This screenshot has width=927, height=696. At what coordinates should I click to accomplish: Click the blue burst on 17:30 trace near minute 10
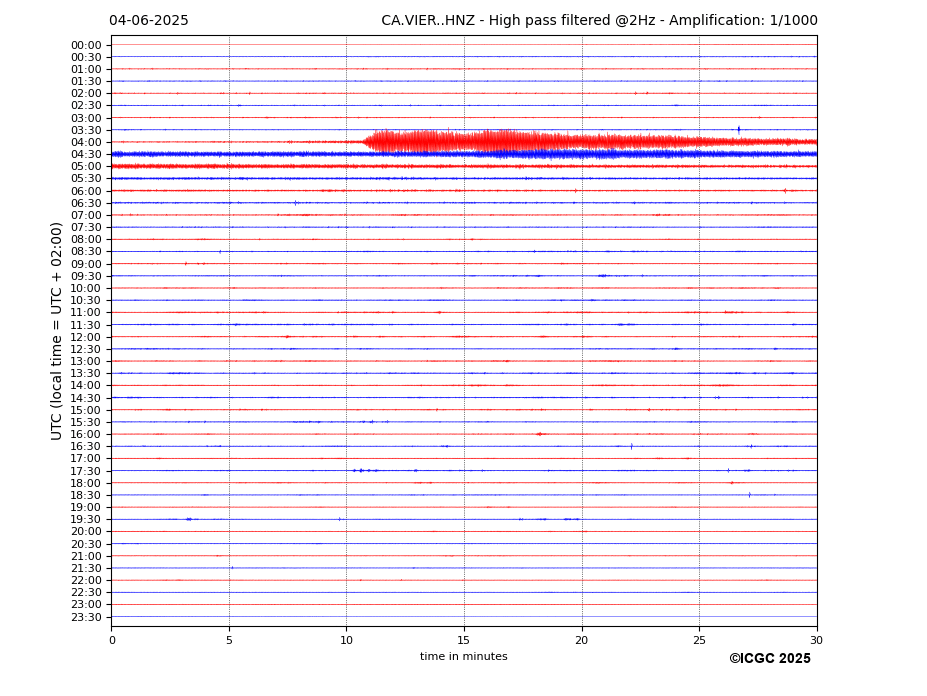click(x=365, y=471)
